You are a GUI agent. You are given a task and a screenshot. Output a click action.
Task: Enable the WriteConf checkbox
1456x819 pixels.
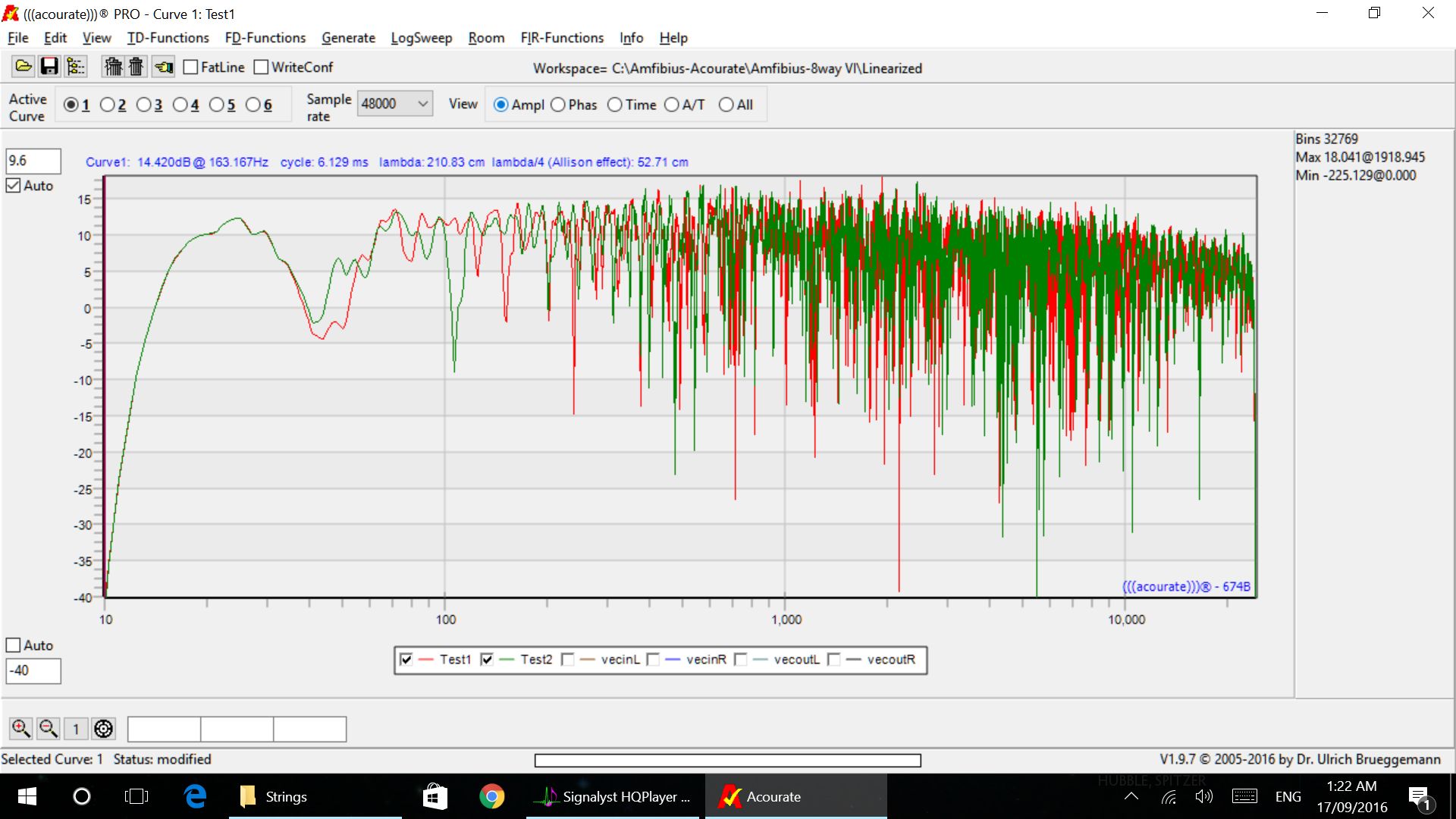click(262, 67)
